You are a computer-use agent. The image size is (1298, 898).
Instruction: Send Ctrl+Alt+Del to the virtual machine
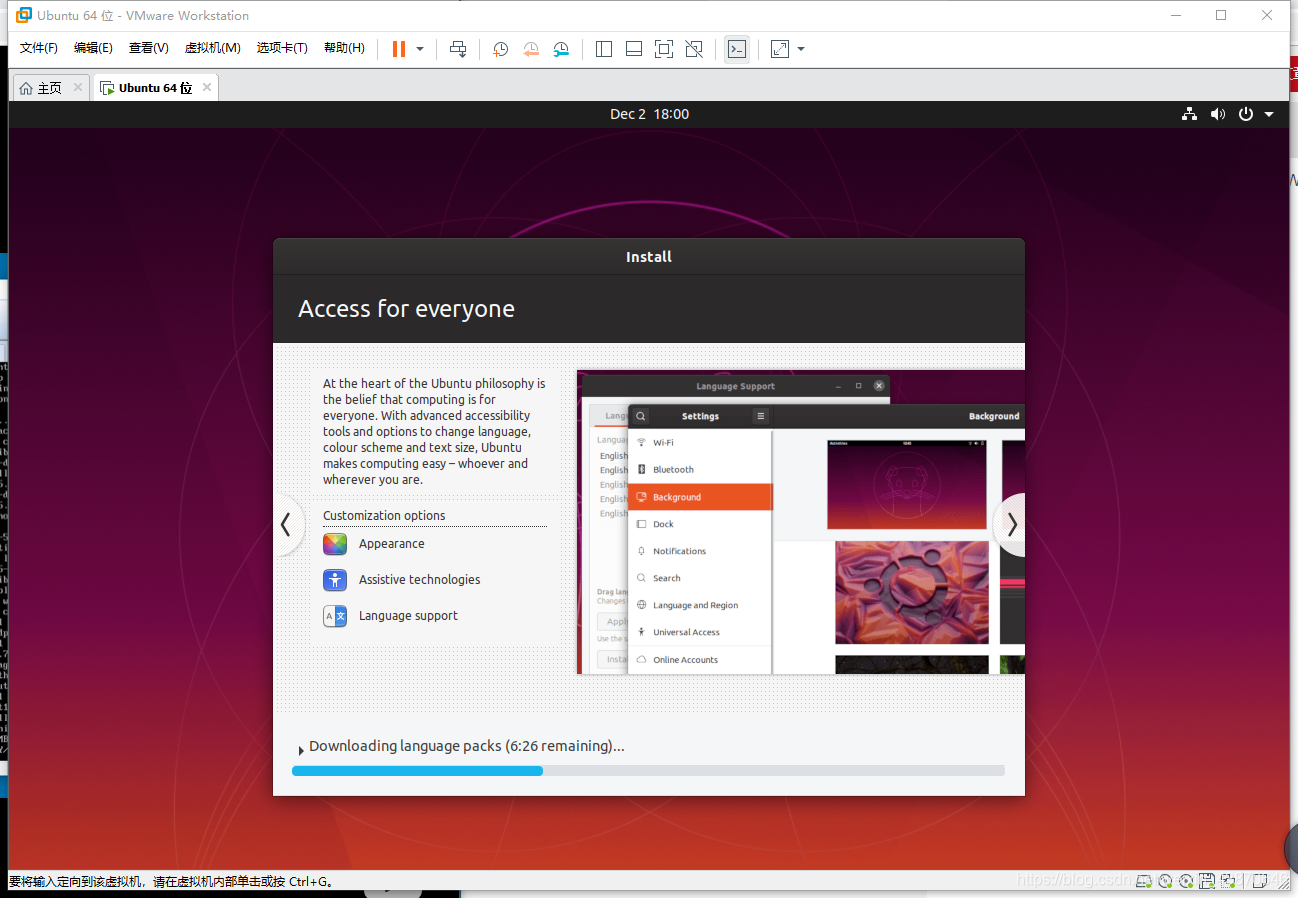pos(458,49)
